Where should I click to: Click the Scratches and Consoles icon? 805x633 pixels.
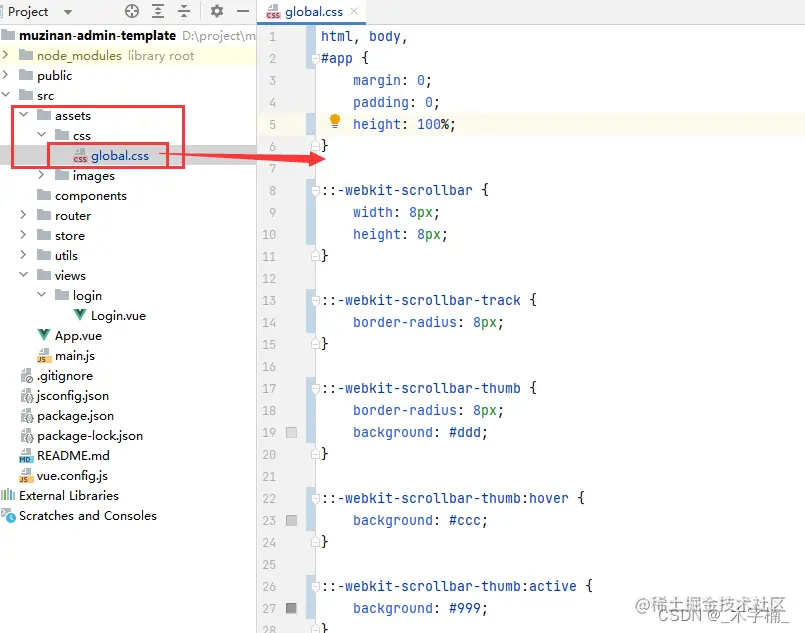tap(8, 515)
